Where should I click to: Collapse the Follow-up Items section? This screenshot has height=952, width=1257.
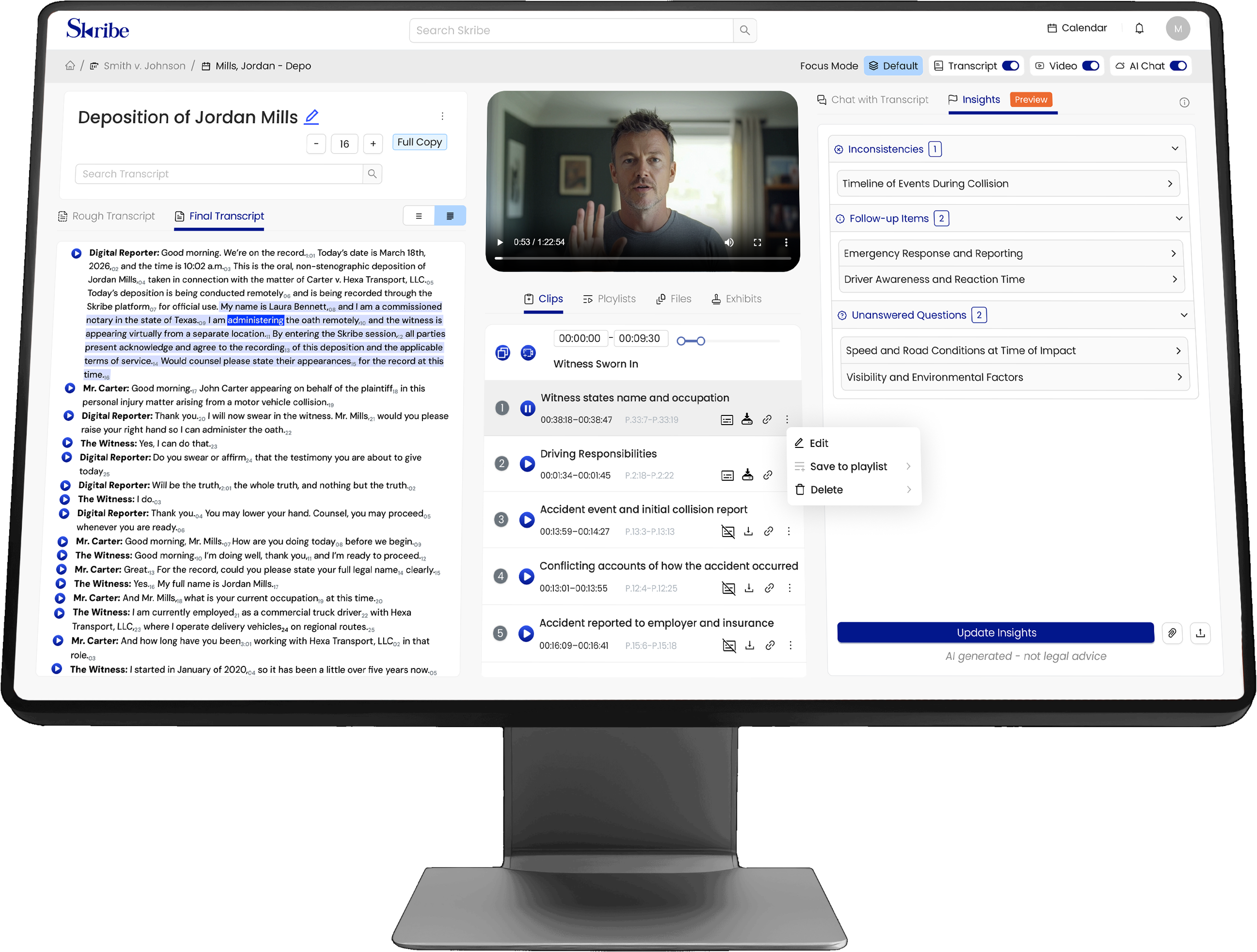click(x=1178, y=219)
